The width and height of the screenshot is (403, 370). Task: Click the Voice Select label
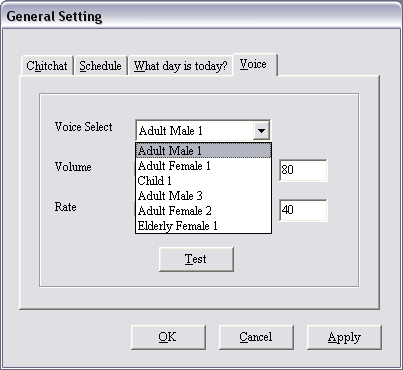(x=84, y=127)
